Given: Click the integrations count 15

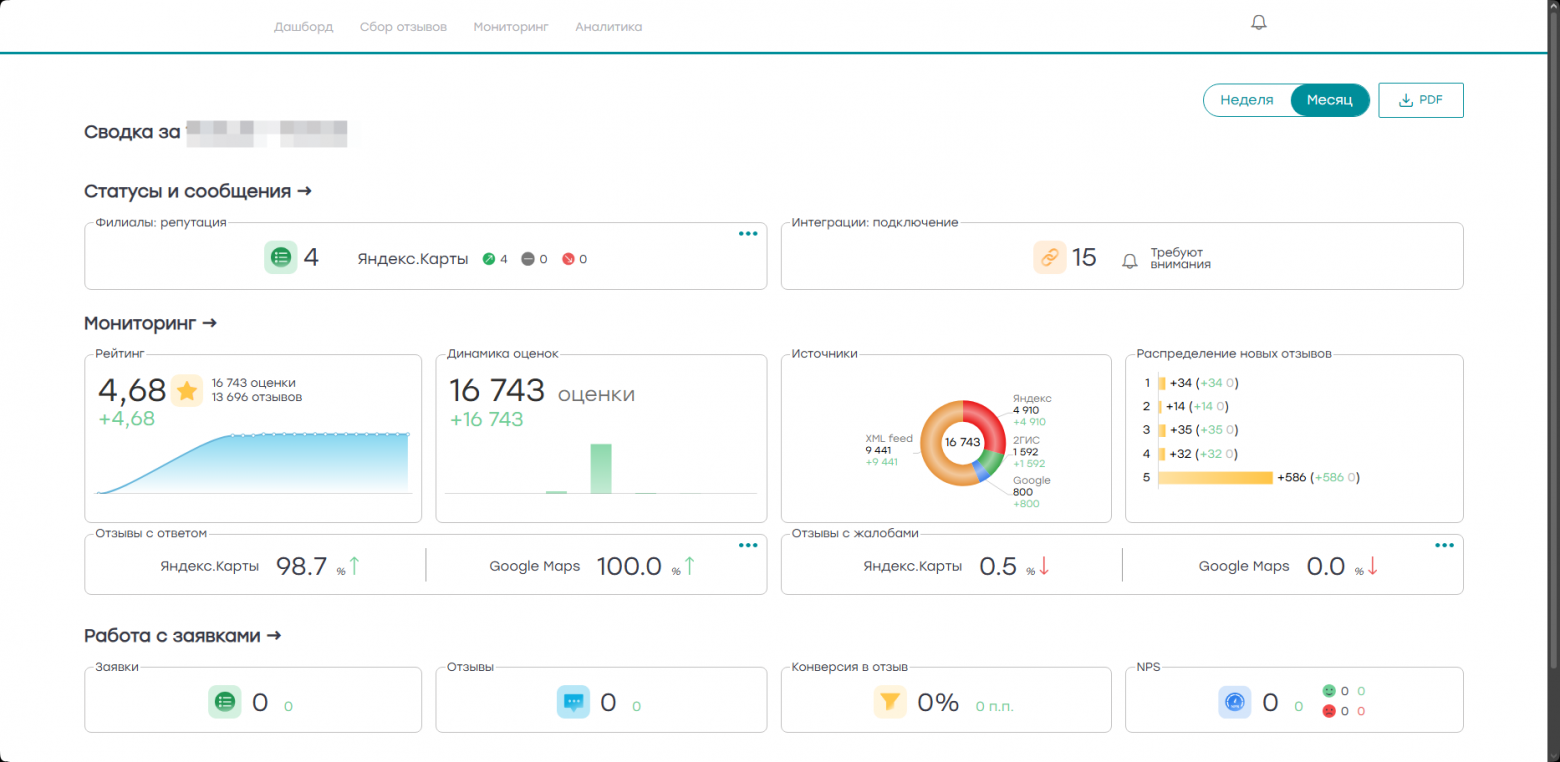Looking at the screenshot, I should pos(1085,258).
